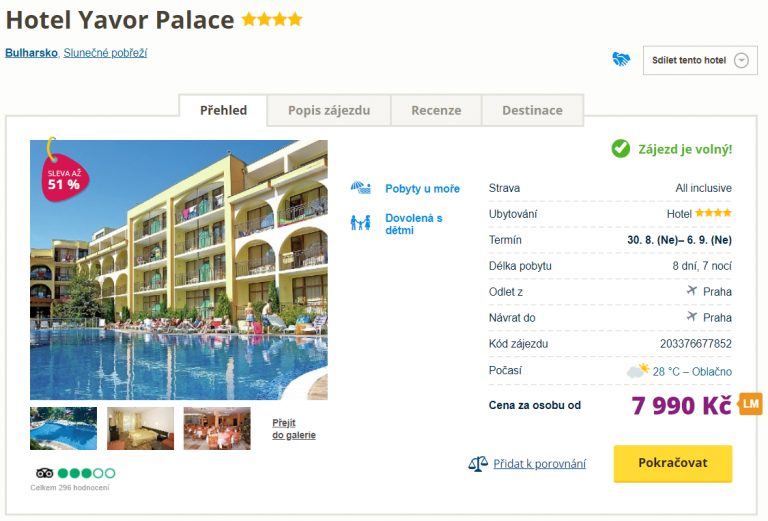Image resolution: width=768 pixels, height=521 pixels.
Task: Select the Destinace tab
Action: [x=532, y=111]
